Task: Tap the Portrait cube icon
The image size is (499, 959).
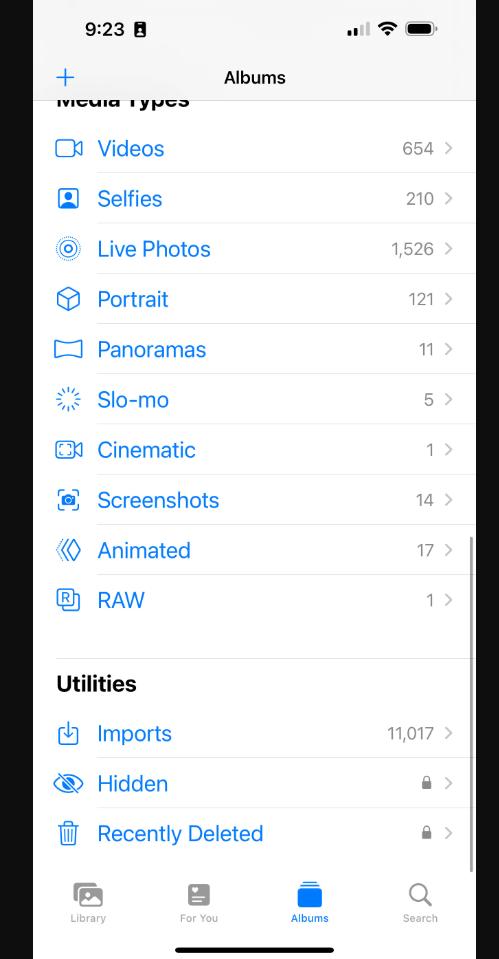Action: click(x=68, y=299)
